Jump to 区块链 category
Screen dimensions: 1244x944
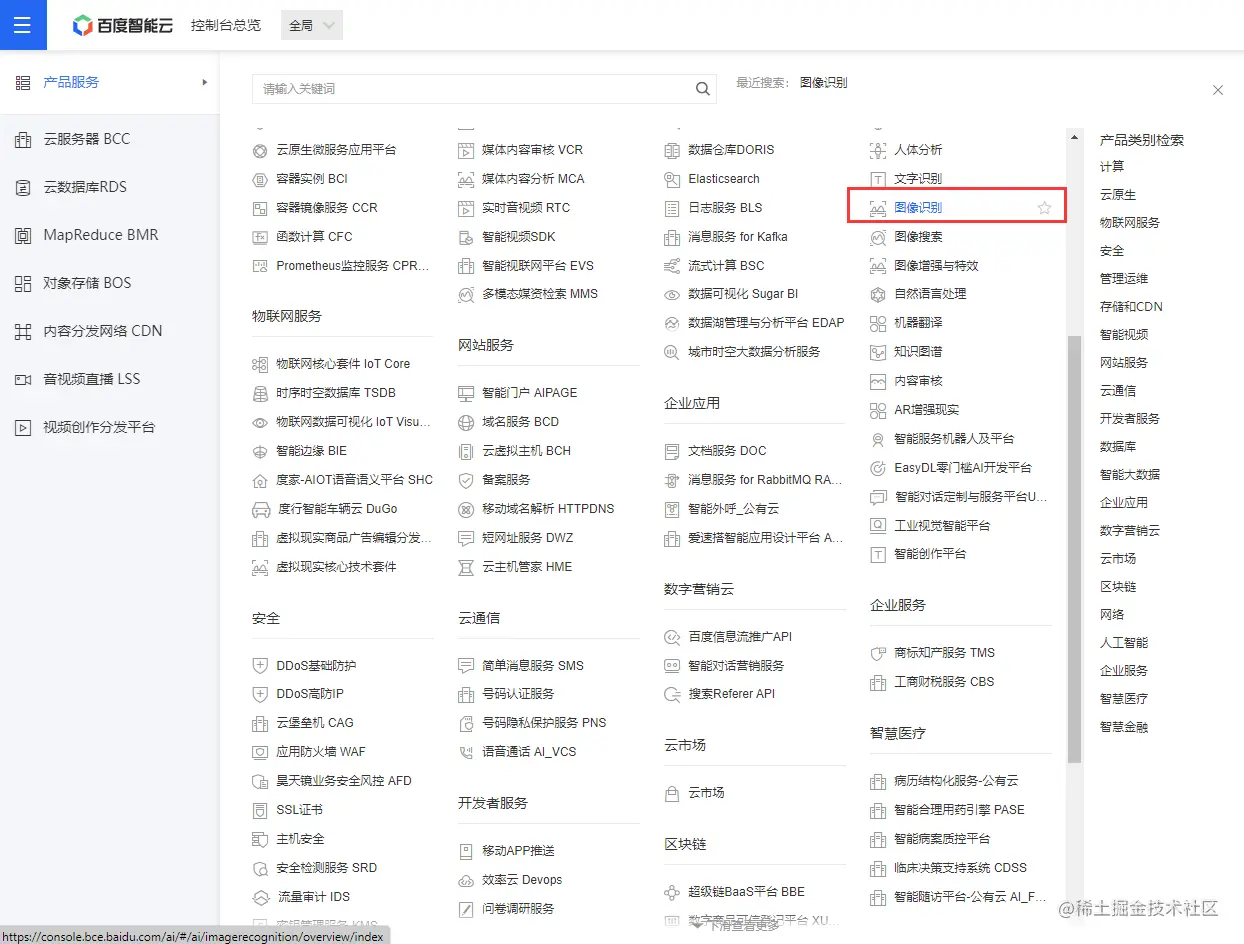coord(1118,587)
